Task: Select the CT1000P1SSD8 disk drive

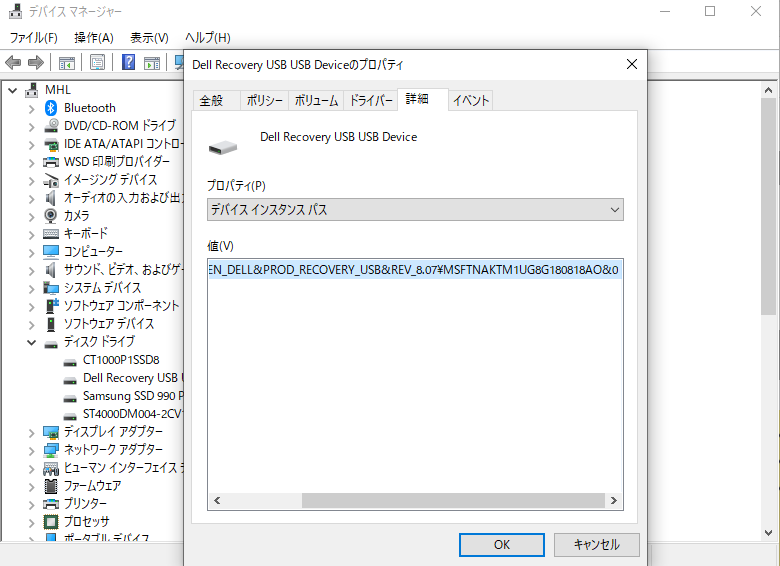Action: pyautogui.click(x=121, y=360)
